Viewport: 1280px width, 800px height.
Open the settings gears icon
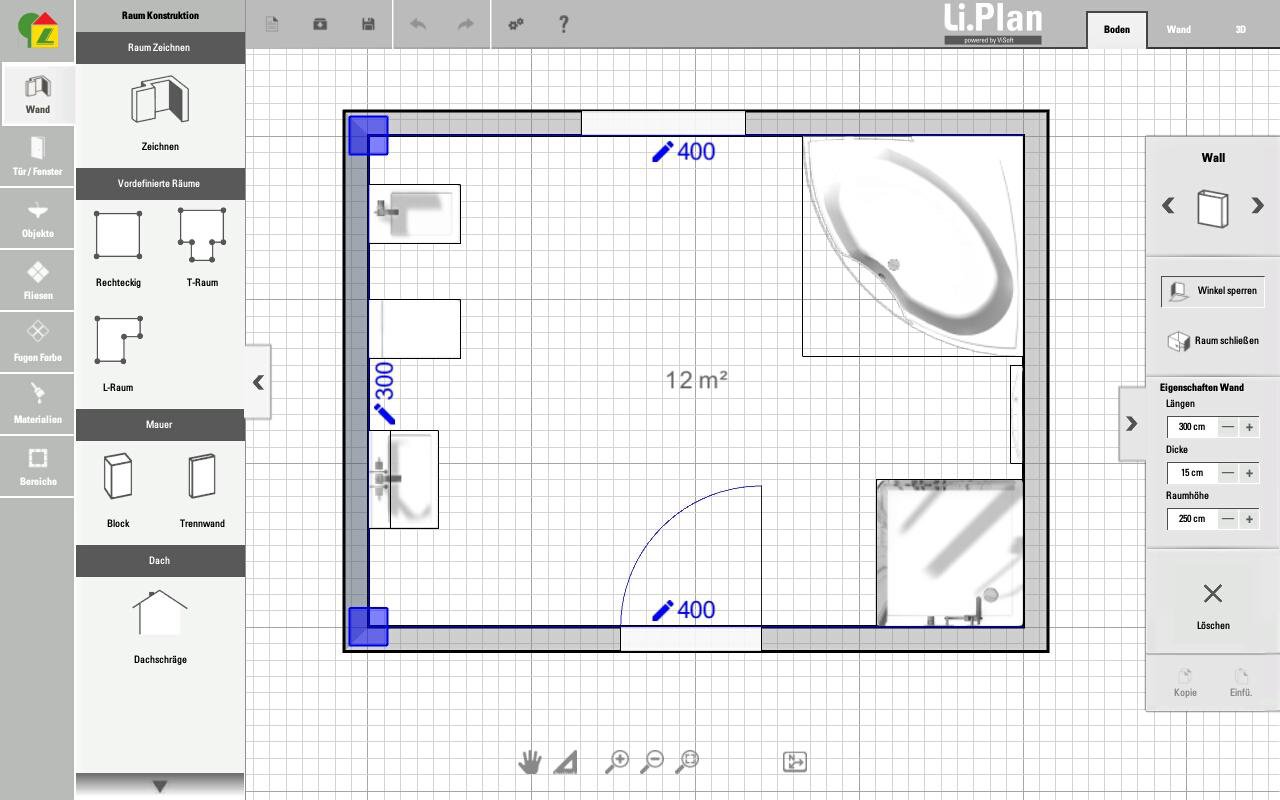(516, 24)
